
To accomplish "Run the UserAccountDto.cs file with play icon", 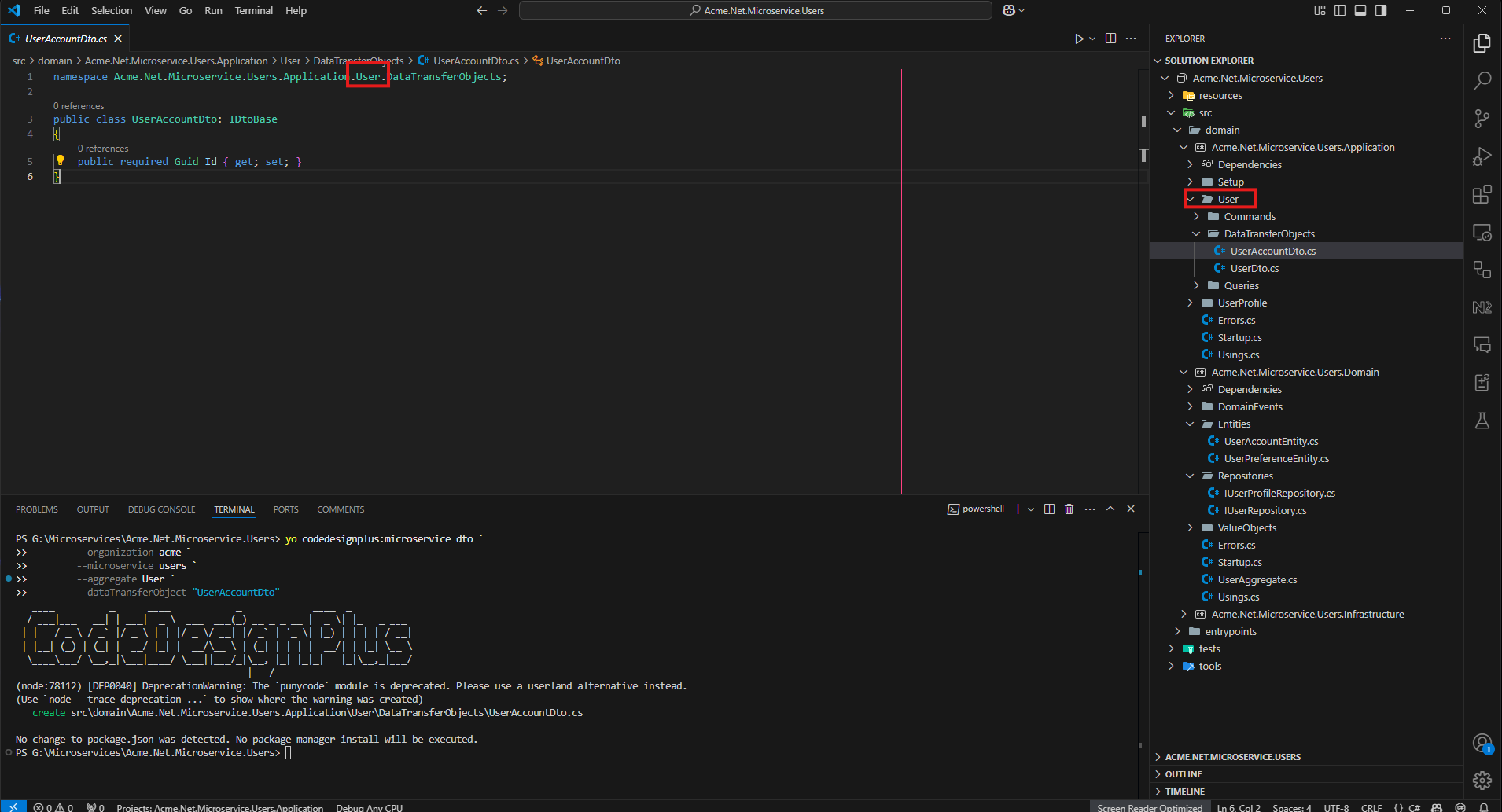I will pos(1079,39).
